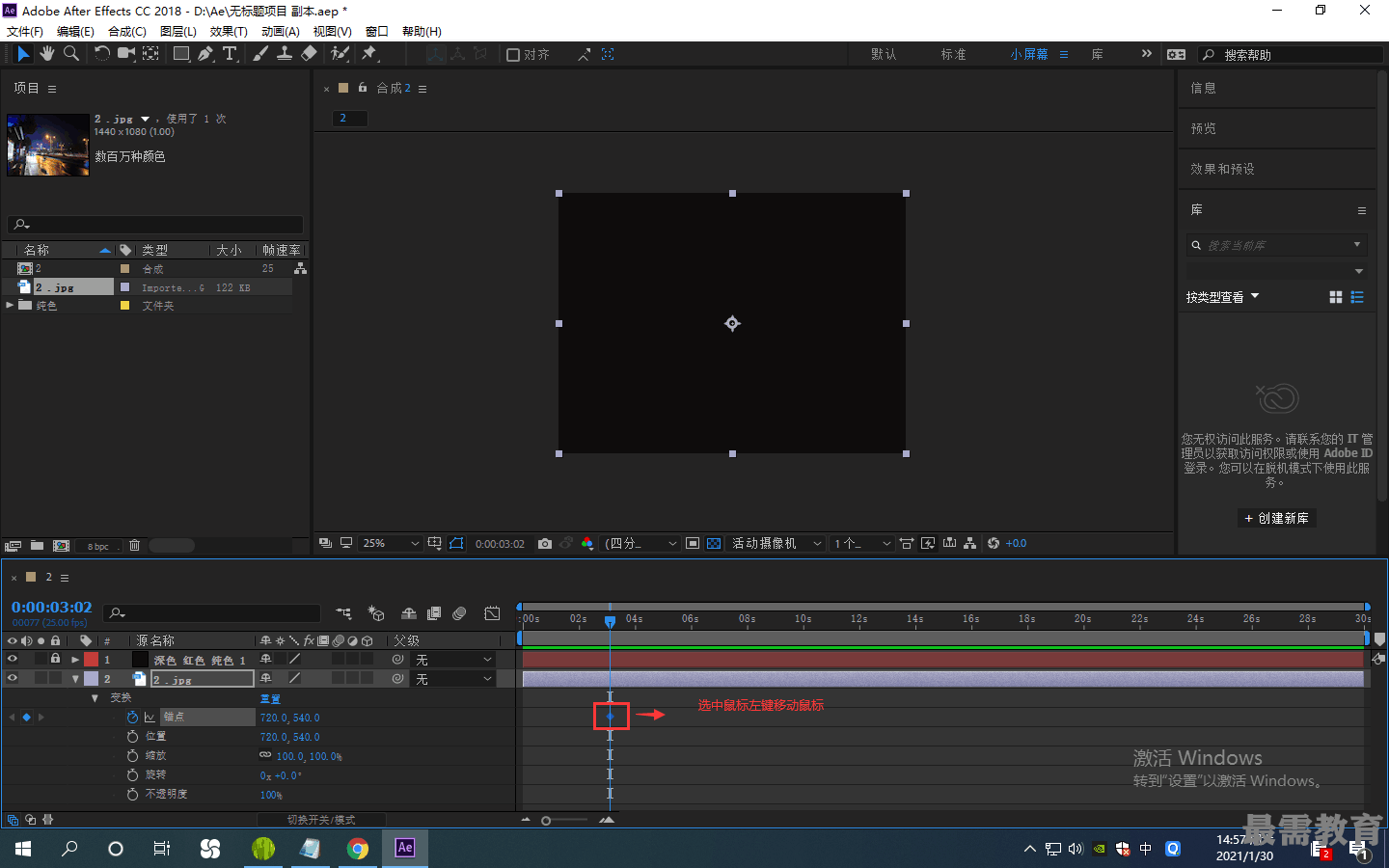The width and height of the screenshot is (1389, 868).
Task: Click the hide shy layers icon
Action: coord(409,613)
